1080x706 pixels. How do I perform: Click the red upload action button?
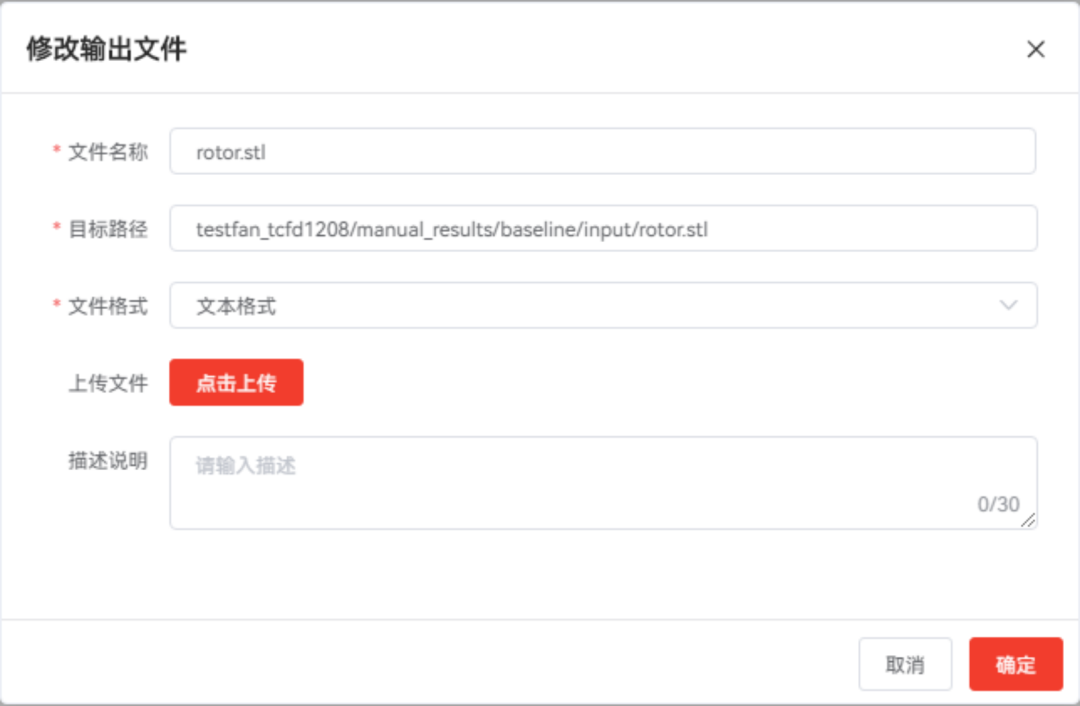[x=237, y=382]
